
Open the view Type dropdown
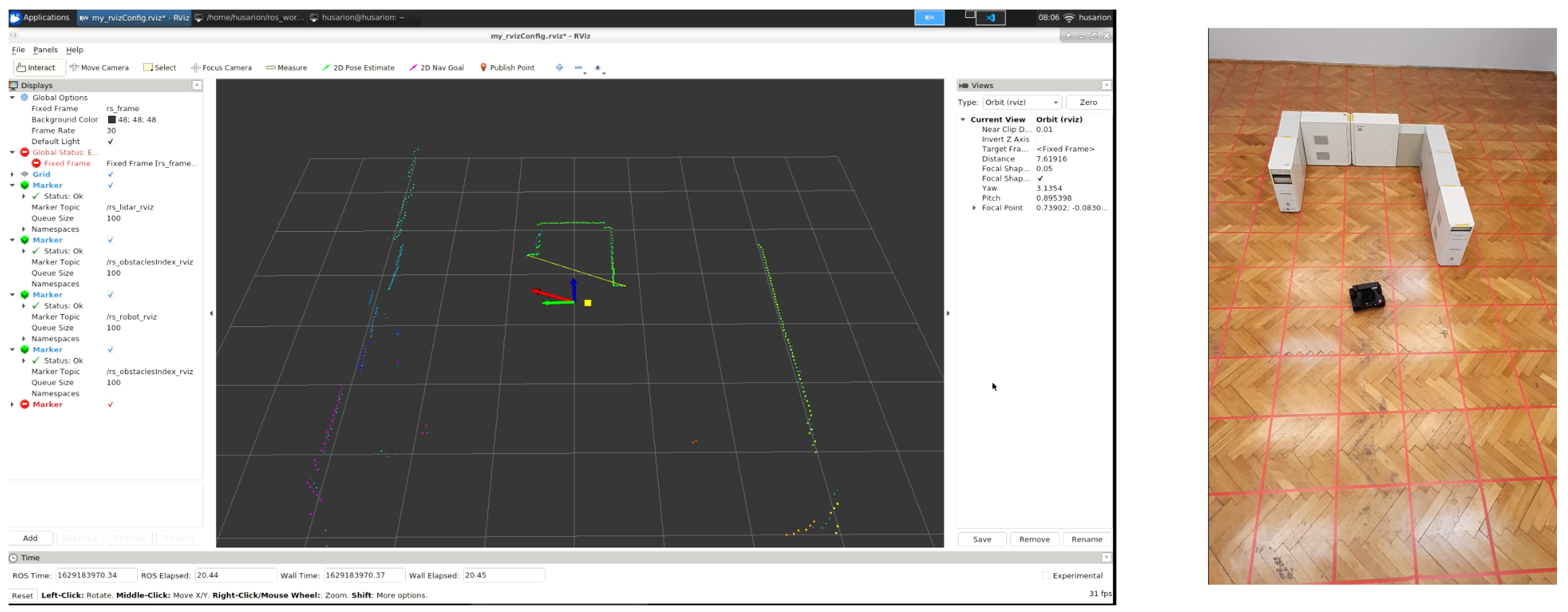1021,102
